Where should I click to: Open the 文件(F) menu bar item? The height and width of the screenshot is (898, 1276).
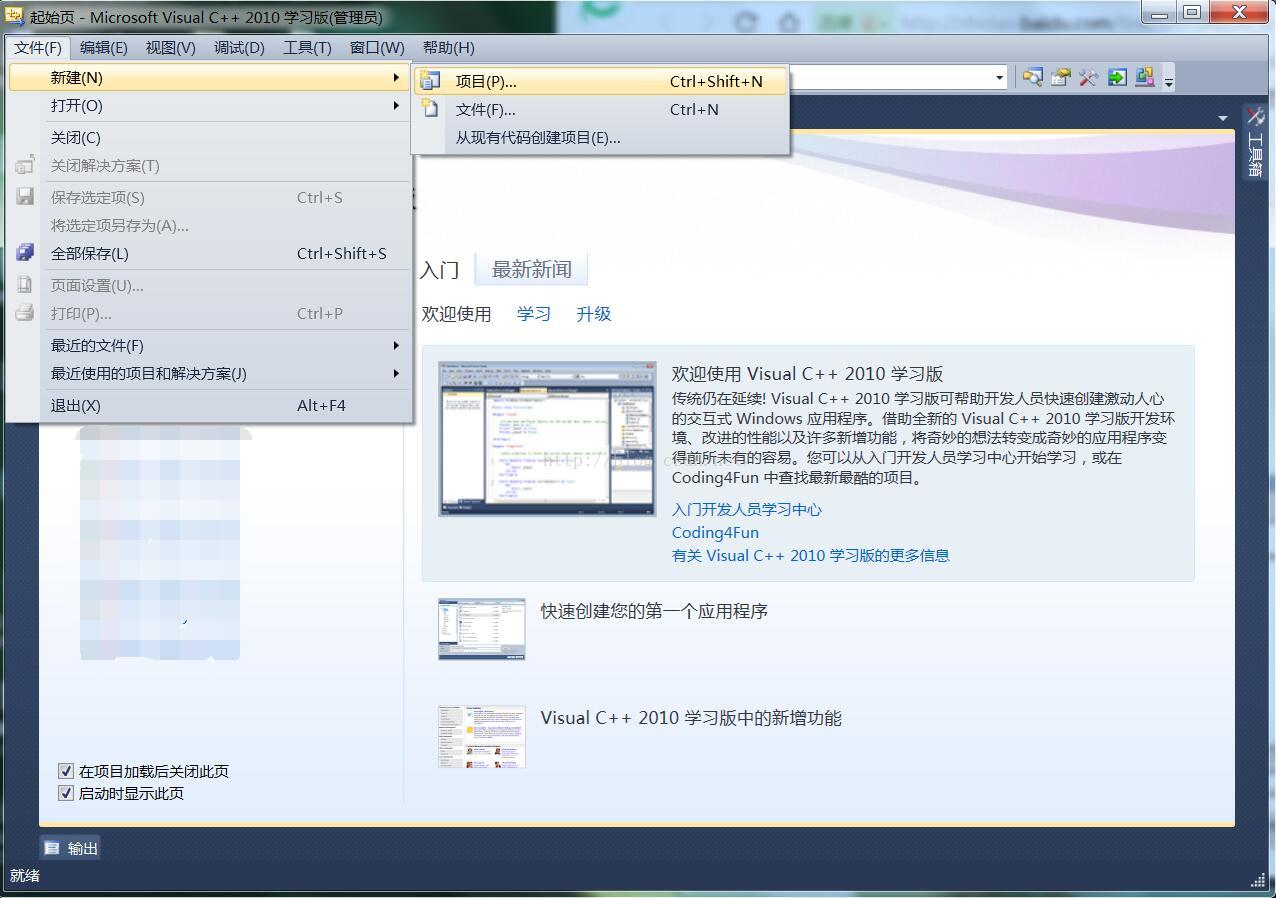[x=38, y=47]
